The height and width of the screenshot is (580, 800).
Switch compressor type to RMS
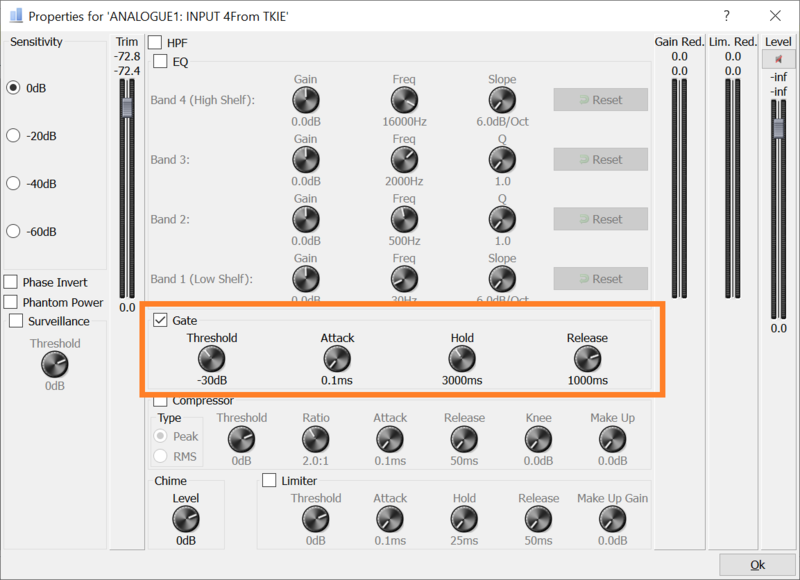(160, 457)
